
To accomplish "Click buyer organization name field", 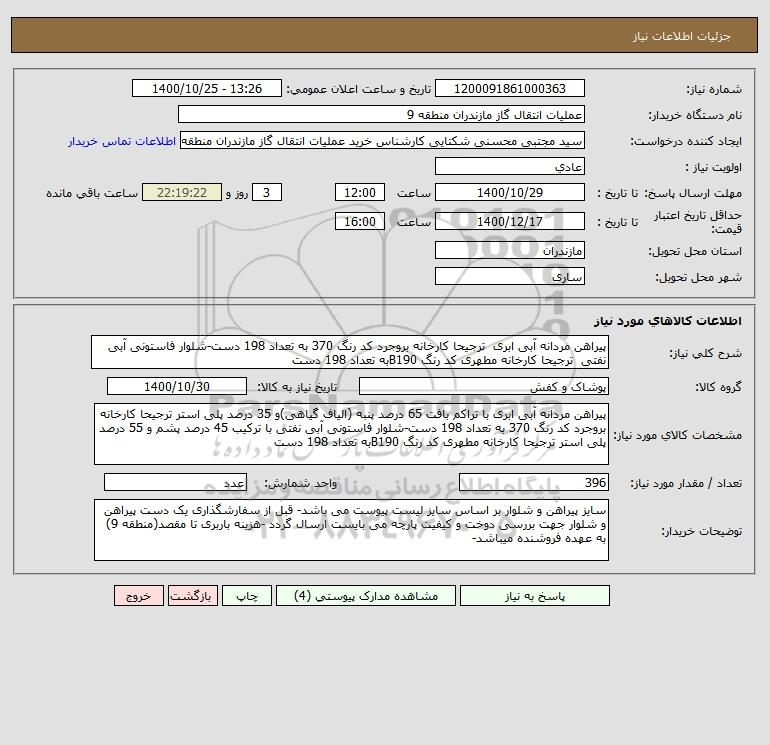I will tap(381, 114).
